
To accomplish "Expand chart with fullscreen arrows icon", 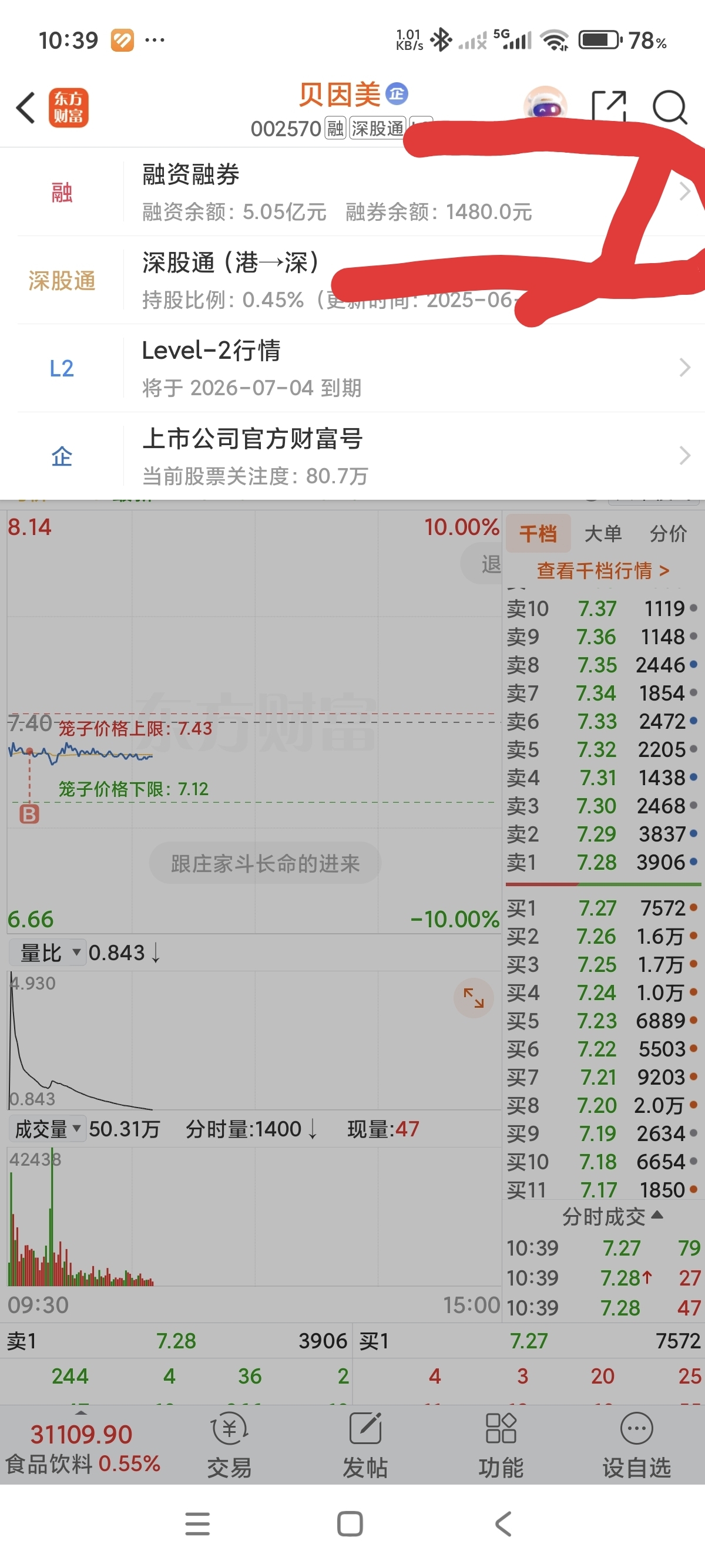I will [474, 998].
